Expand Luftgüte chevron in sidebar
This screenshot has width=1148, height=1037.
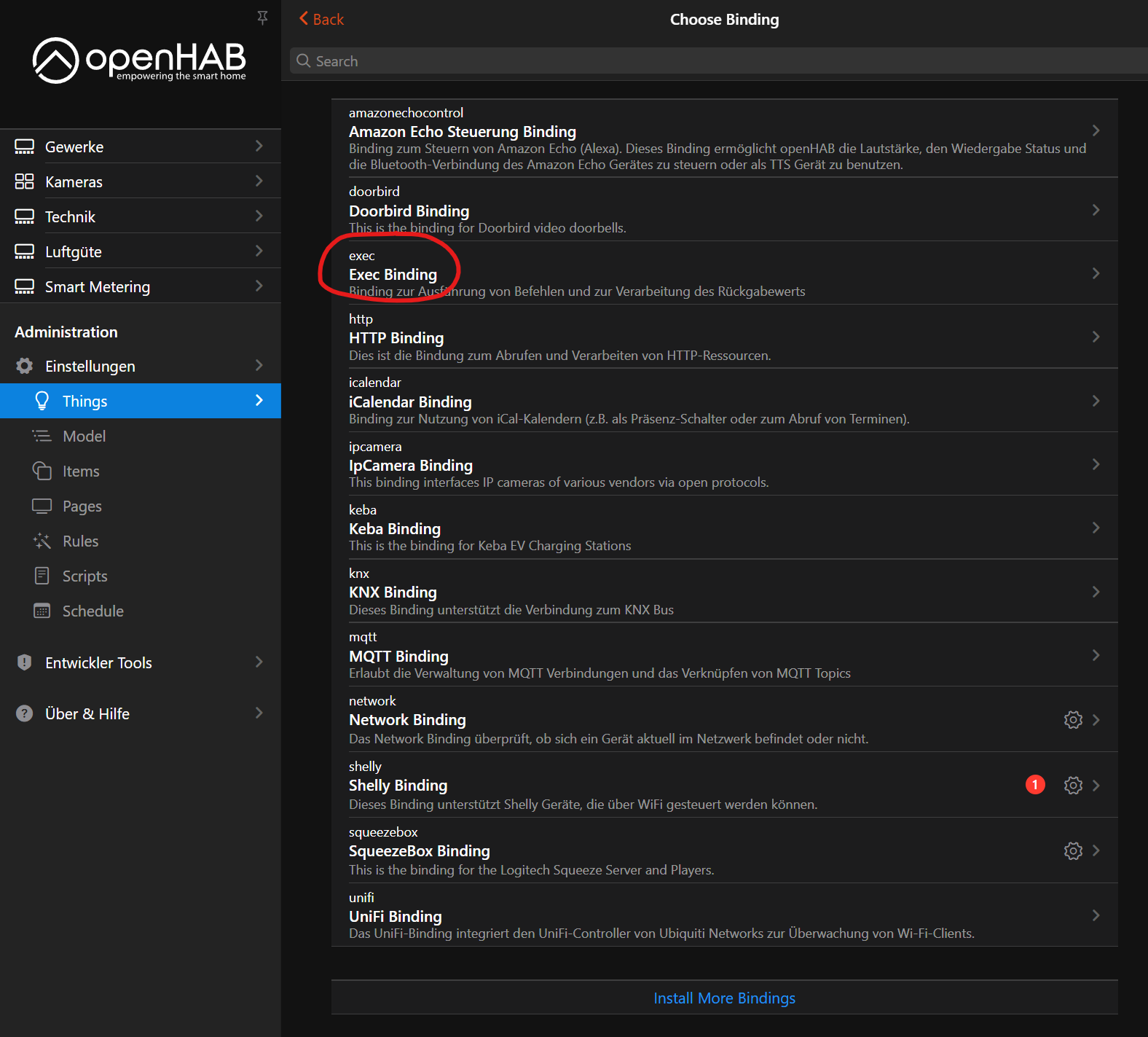[259, 251]
